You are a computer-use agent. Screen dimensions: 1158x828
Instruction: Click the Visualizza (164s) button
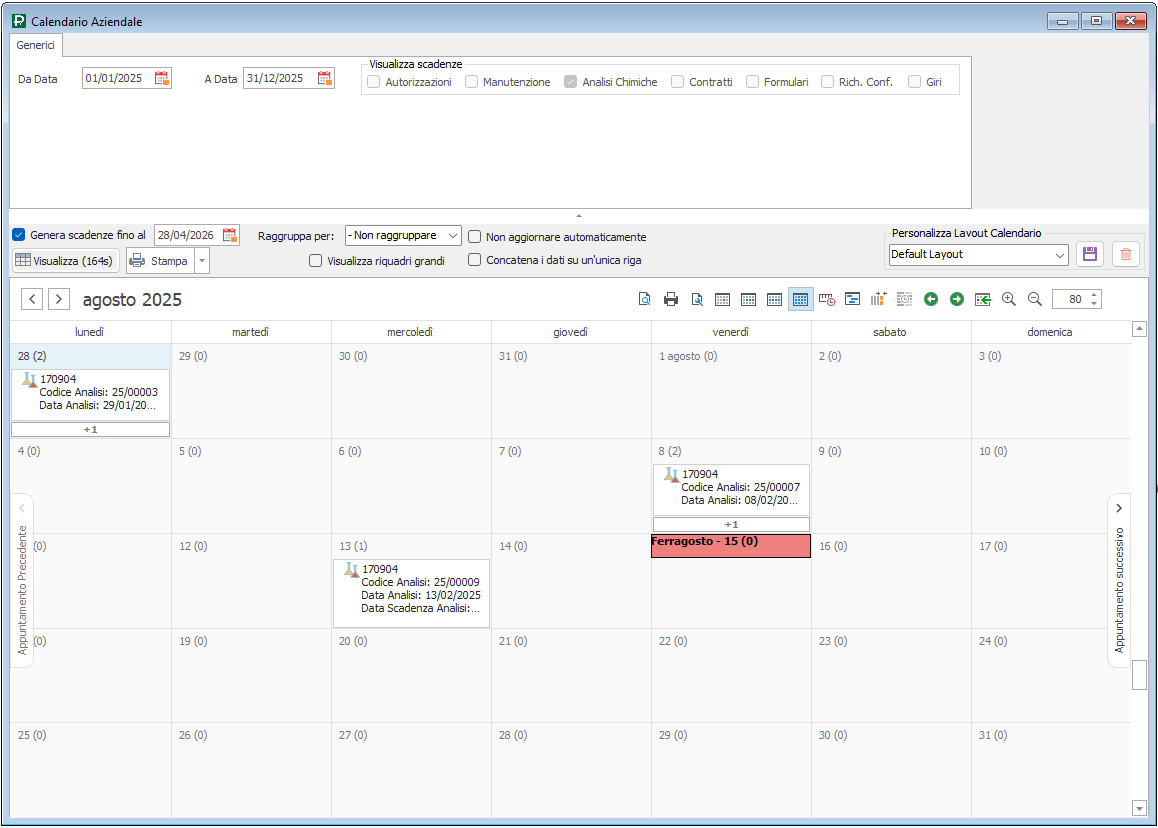pos(66,261)
